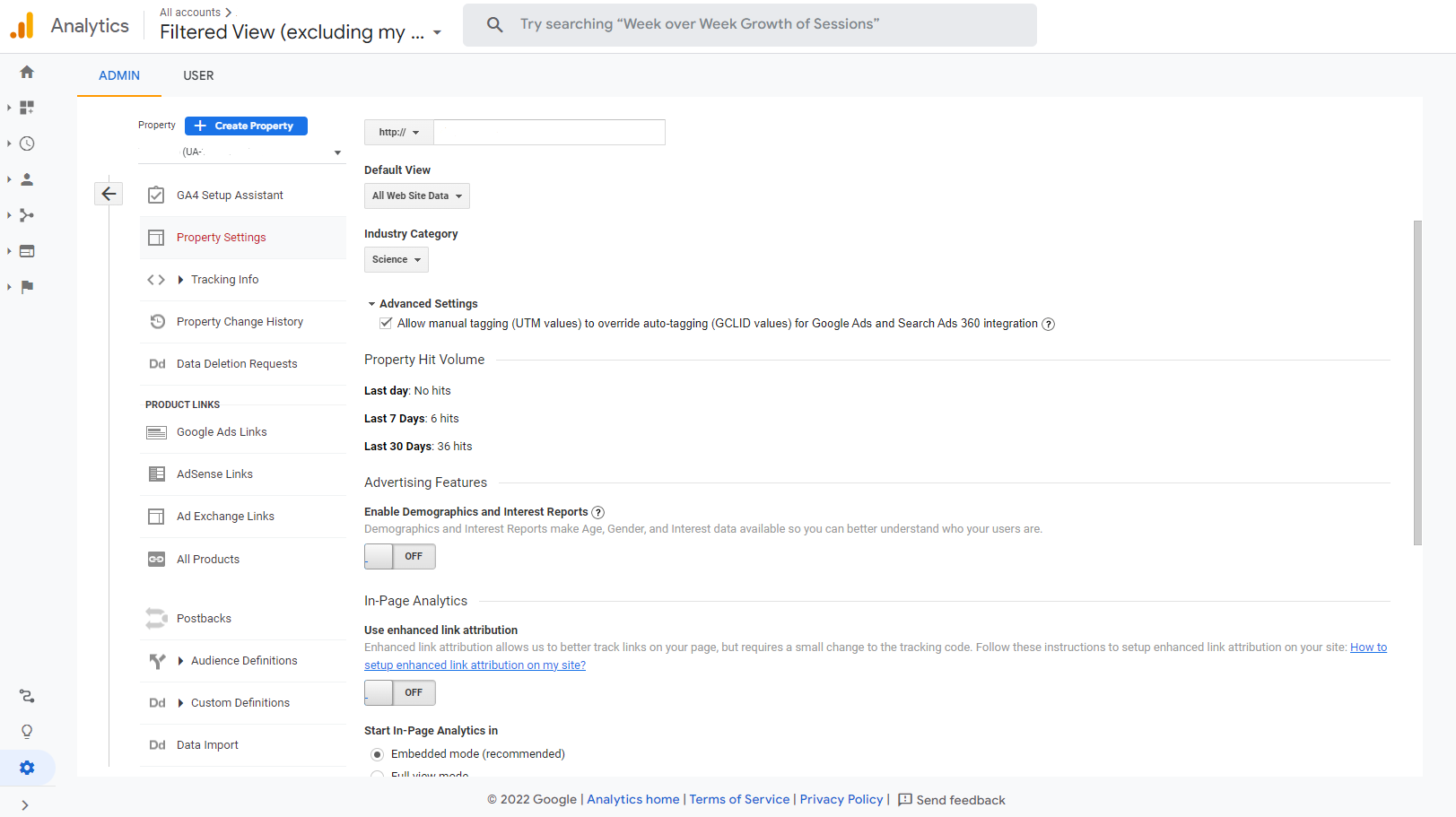Click Tracking Info code brackets icon
Image resolution: width=1456 pixels, height=817 pixels.
pyautogui.click(x=156, y=280)
